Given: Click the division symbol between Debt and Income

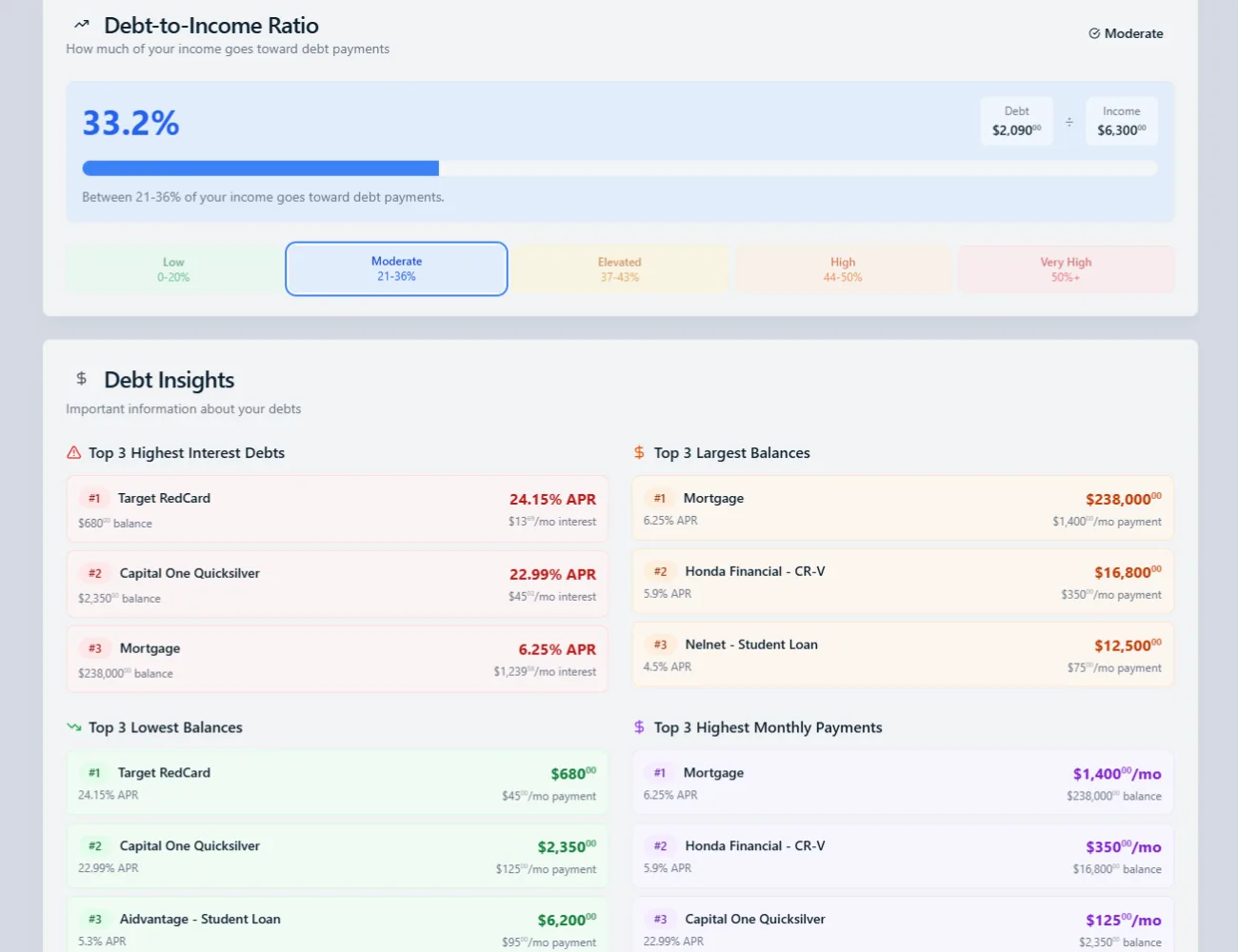Looking at the screenshot, I should click(1068, 122).
